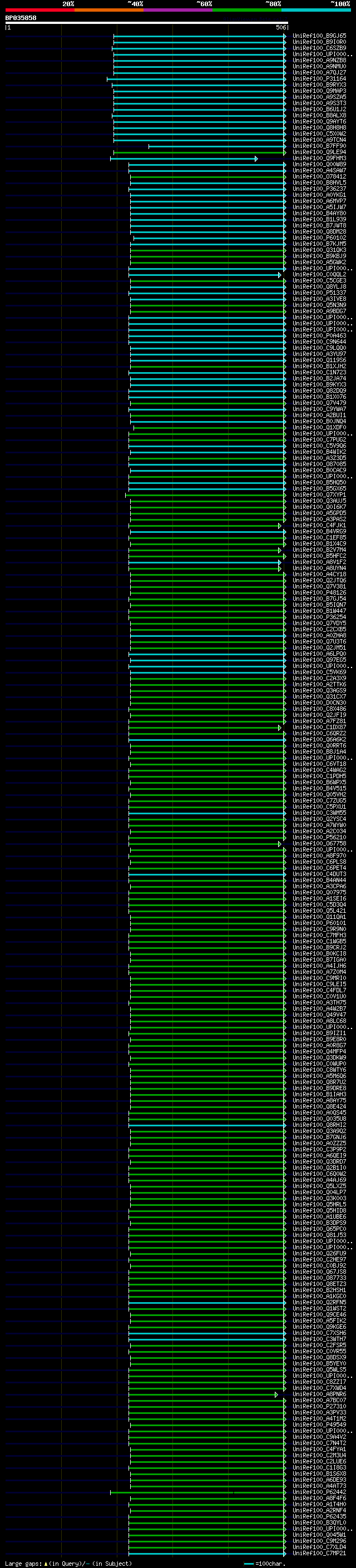Click the green ~80% identity legend segment

point(247,10)
